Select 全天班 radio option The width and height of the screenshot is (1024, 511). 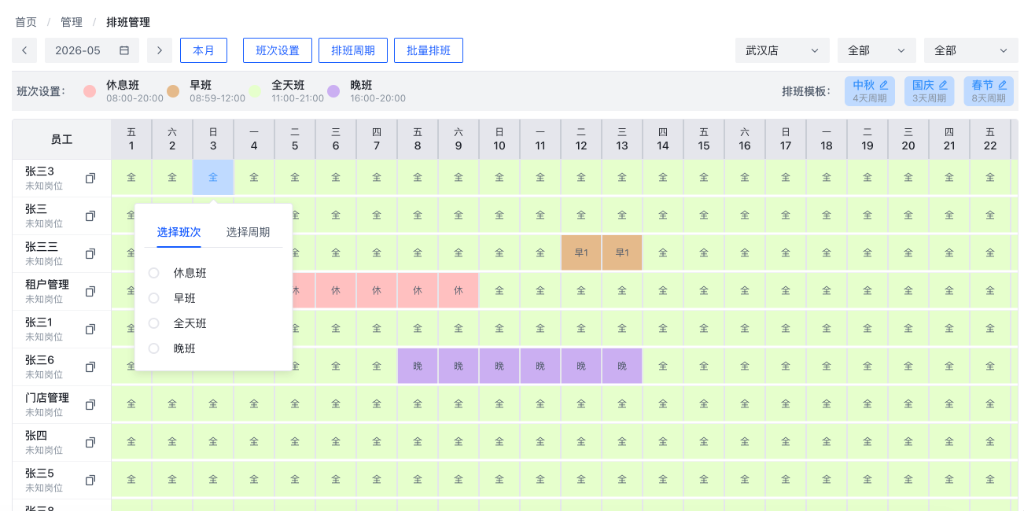[x=153, y=323]
